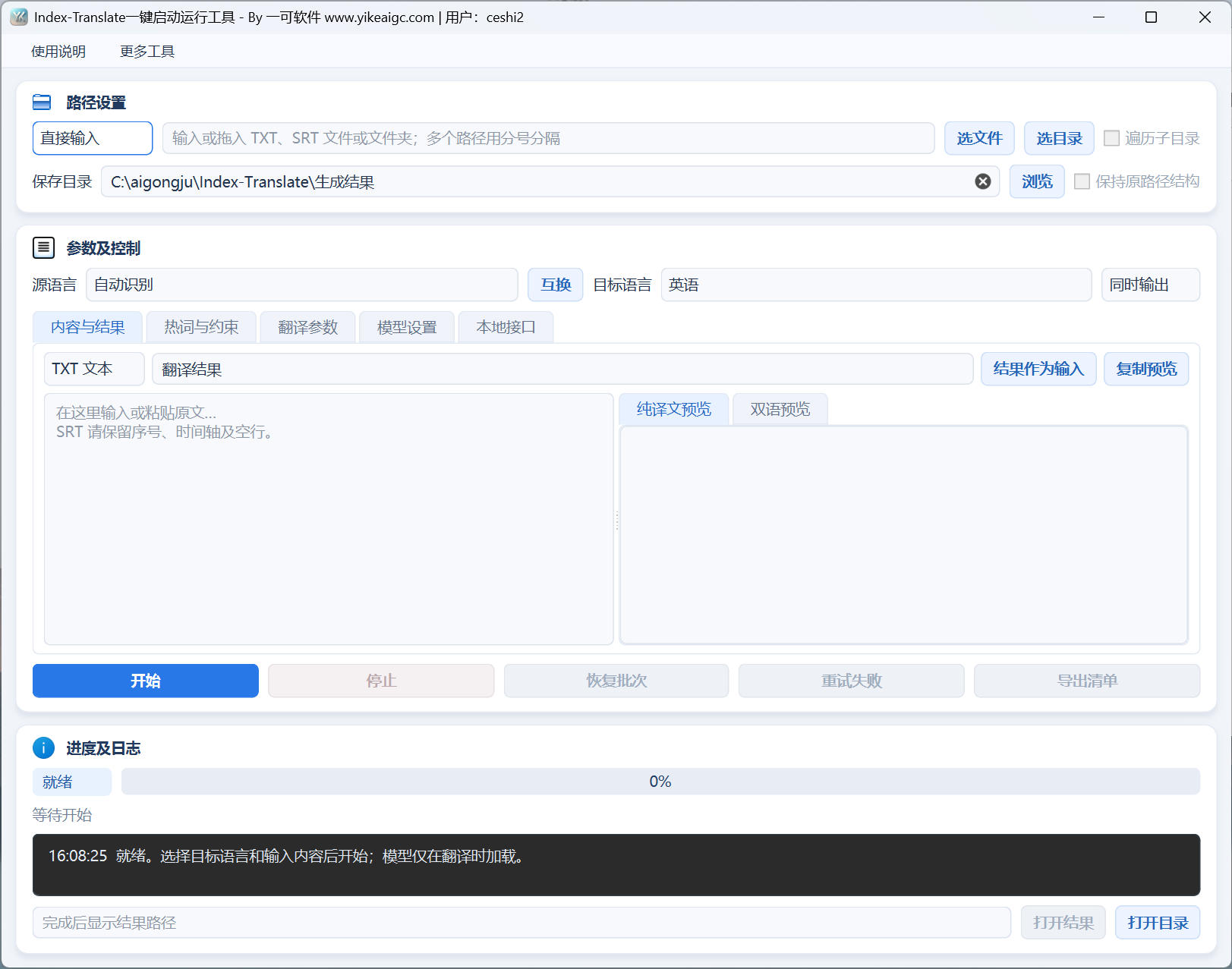This screenshot has width=1232, height=969.
Task: Click the 16:08:25 log entry
Action: pos(289,856)
